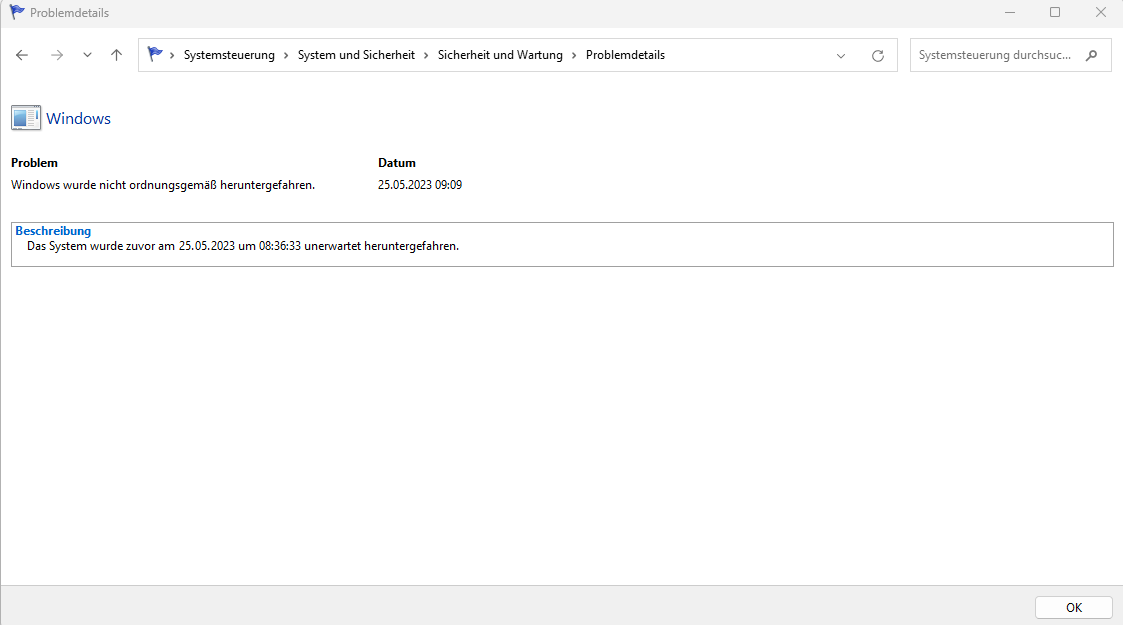
Task: Click the Problem column label
Action: pos(34,163)
